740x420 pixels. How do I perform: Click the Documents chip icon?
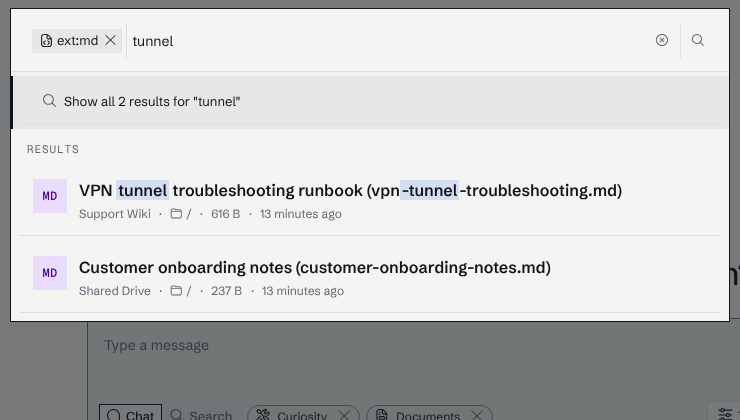coord(382,415)
